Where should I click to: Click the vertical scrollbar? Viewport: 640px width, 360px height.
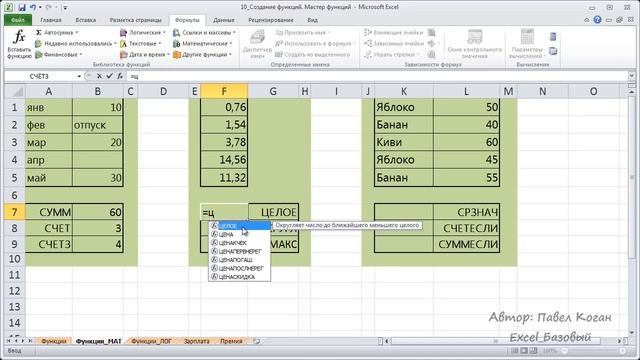click(632, 176)
